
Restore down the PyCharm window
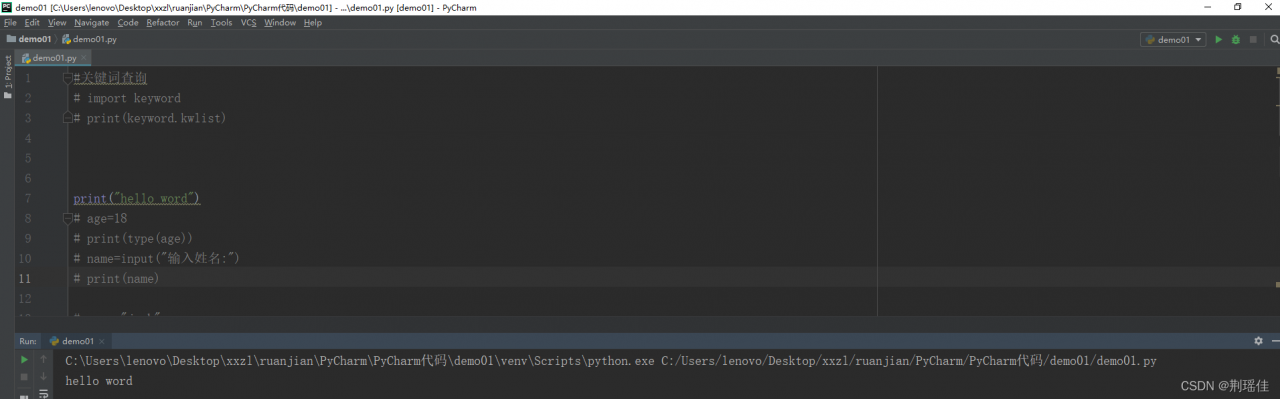click(1238, 7)
